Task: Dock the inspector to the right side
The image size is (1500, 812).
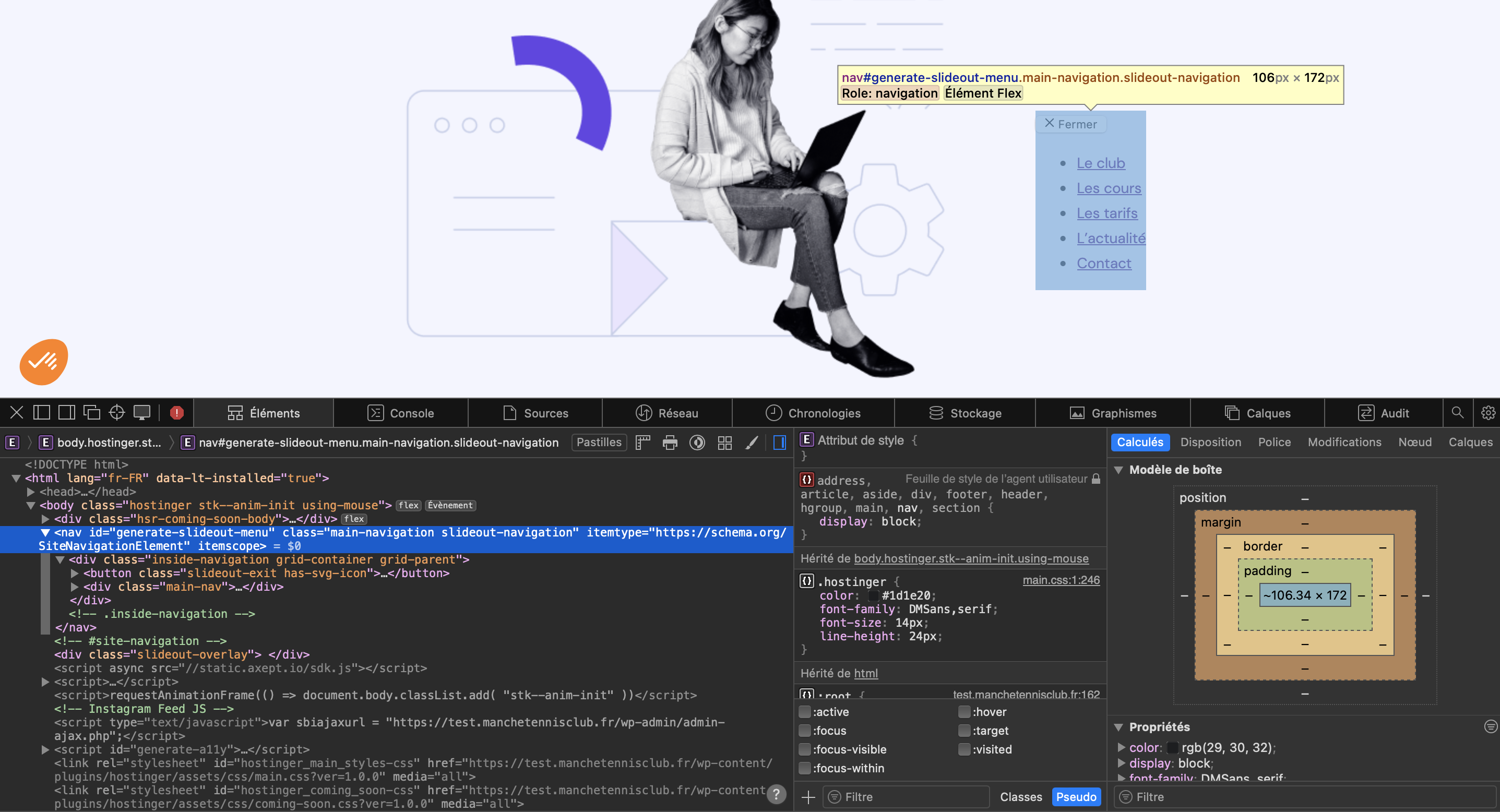Action: (66, 413)
